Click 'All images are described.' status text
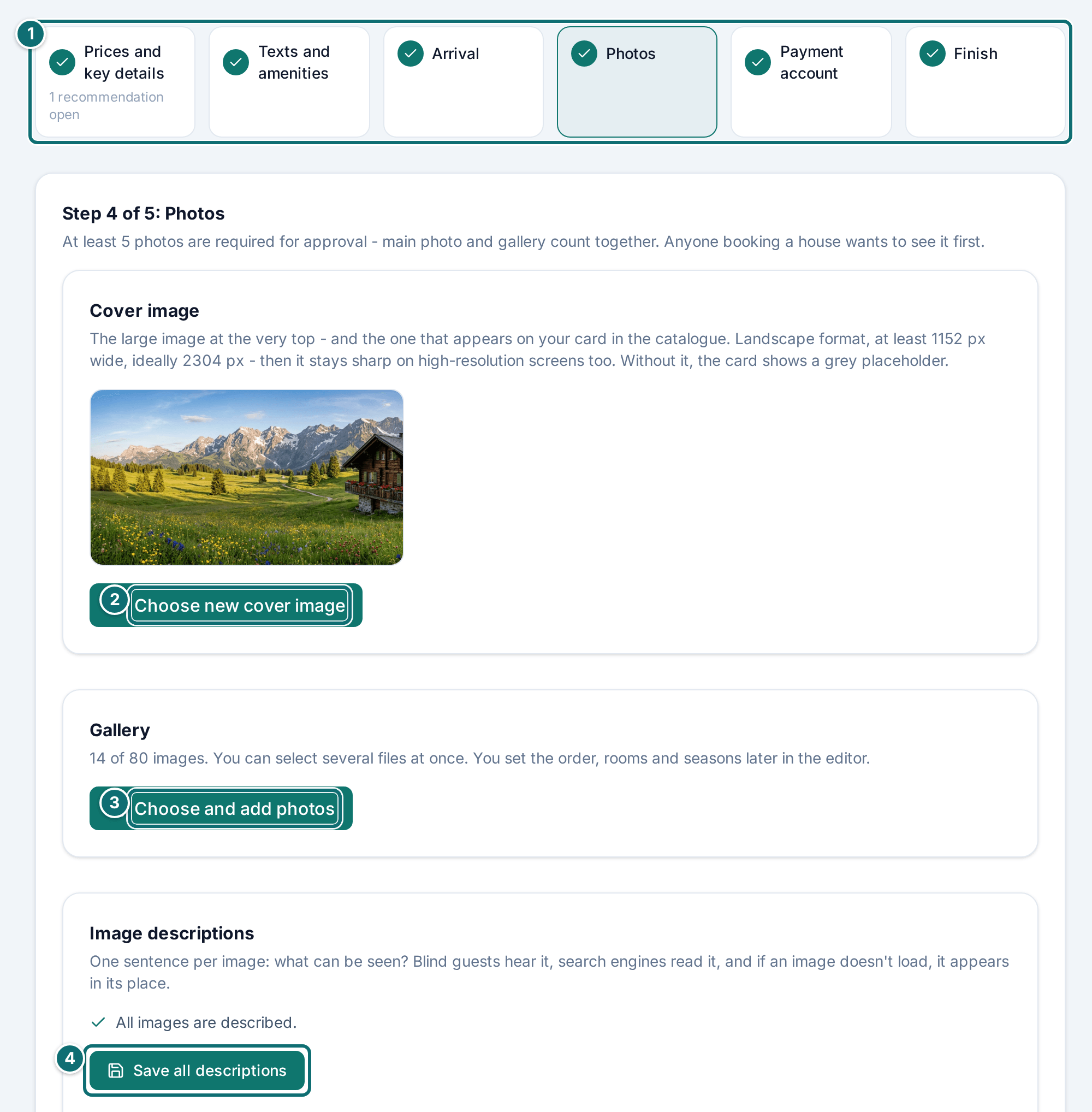The width and height of the screenshot is (1092, 1112). [x=206, y=1022]
